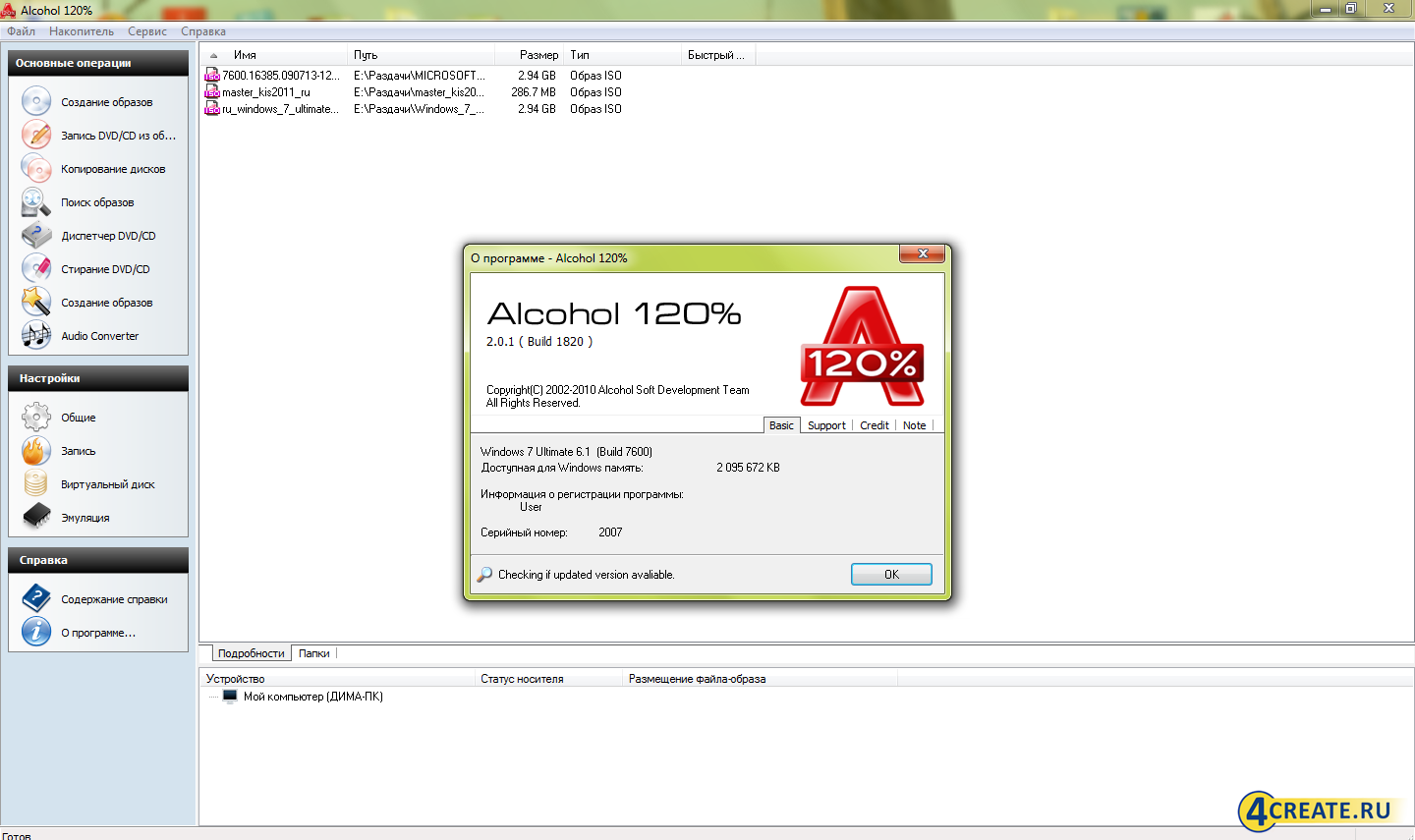Switch to the Папки tab

click(314, 653)
